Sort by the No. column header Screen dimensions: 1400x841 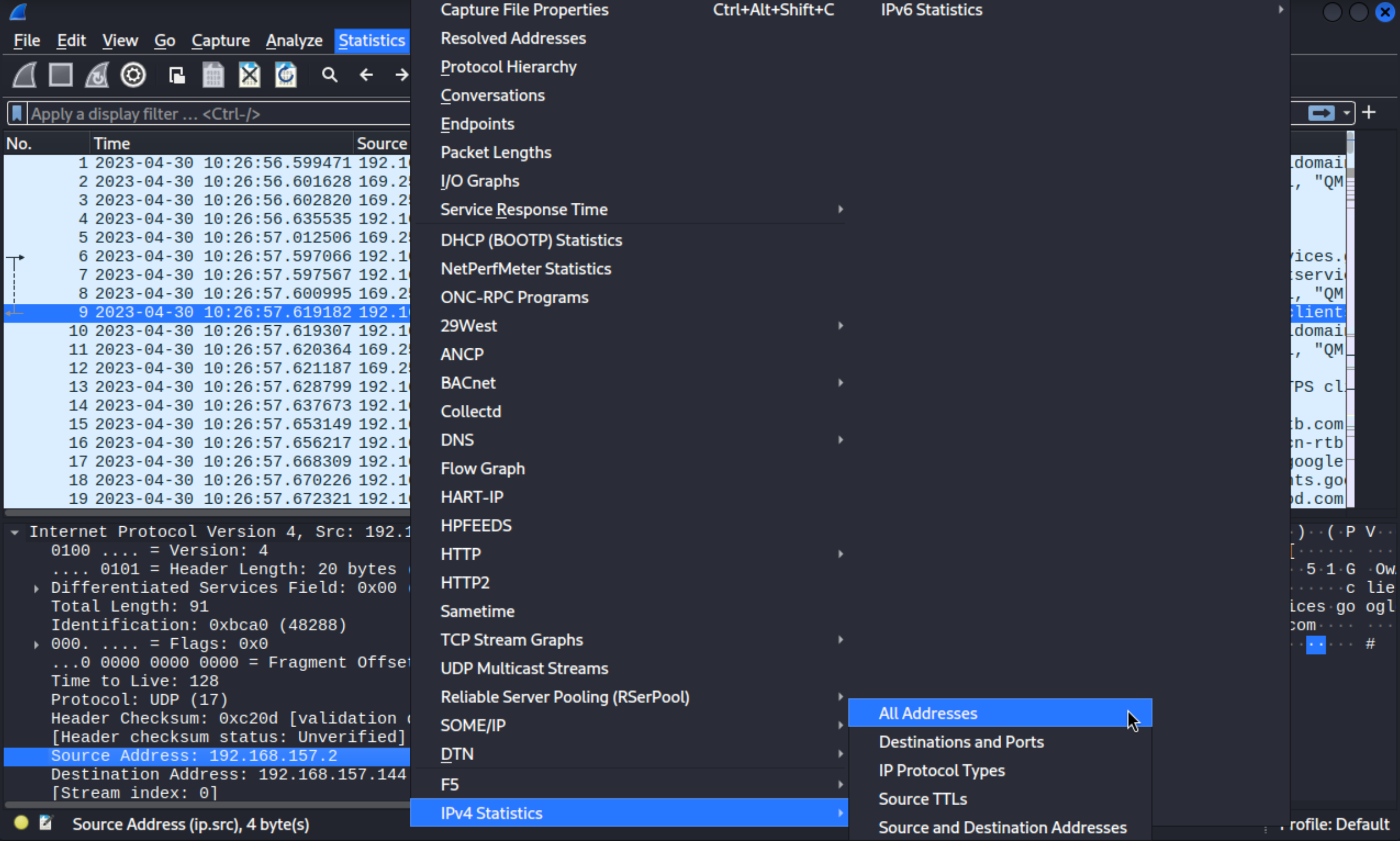(x=46, y=144)
